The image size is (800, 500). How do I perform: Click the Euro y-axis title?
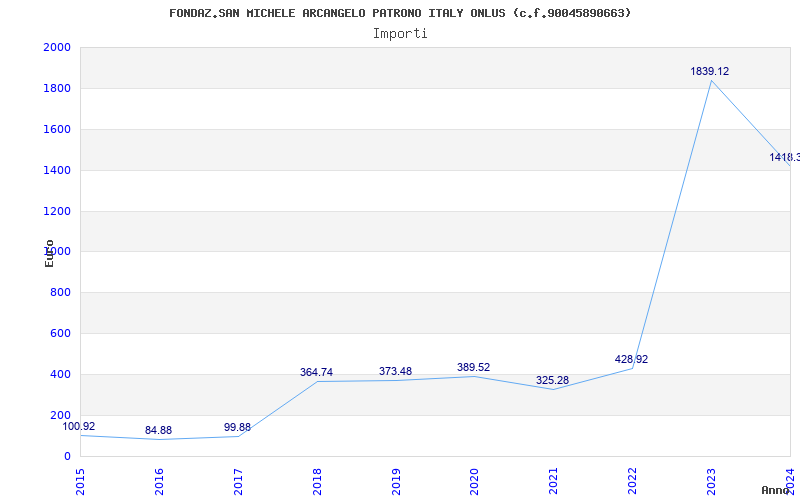49,253
